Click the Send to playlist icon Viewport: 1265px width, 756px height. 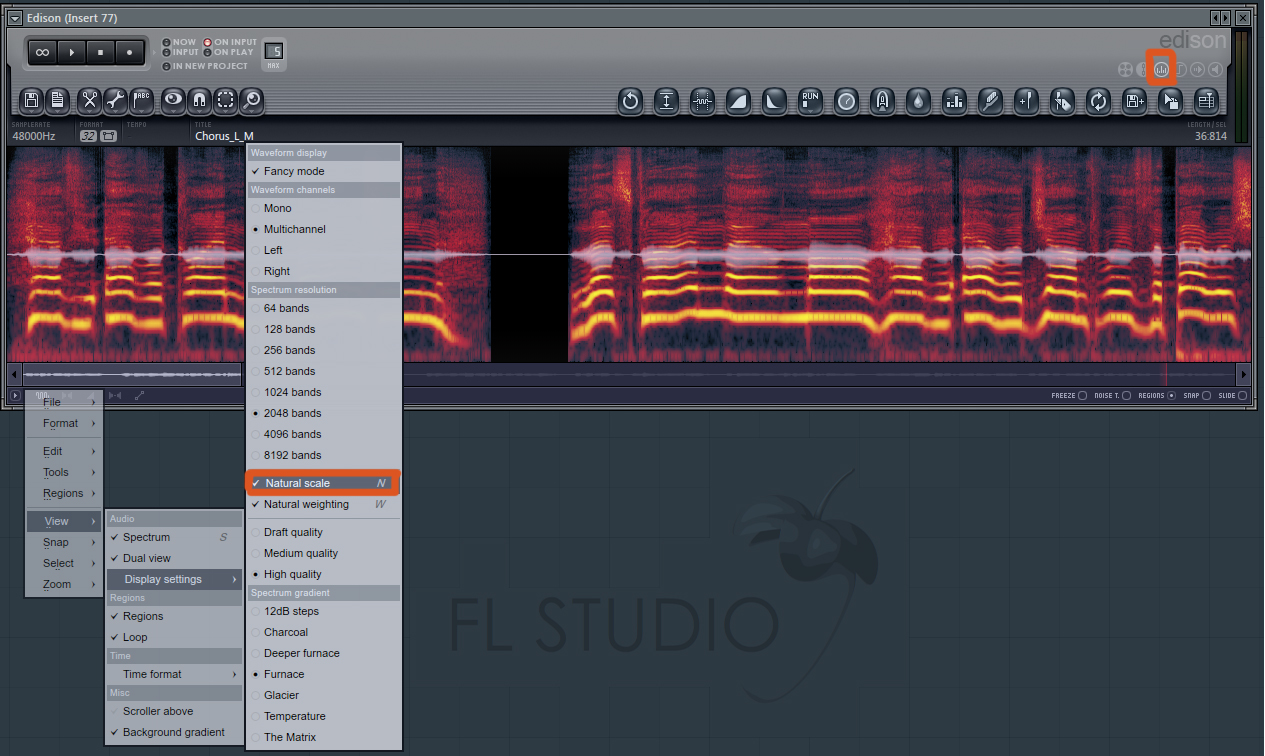tap(1206, 100)
